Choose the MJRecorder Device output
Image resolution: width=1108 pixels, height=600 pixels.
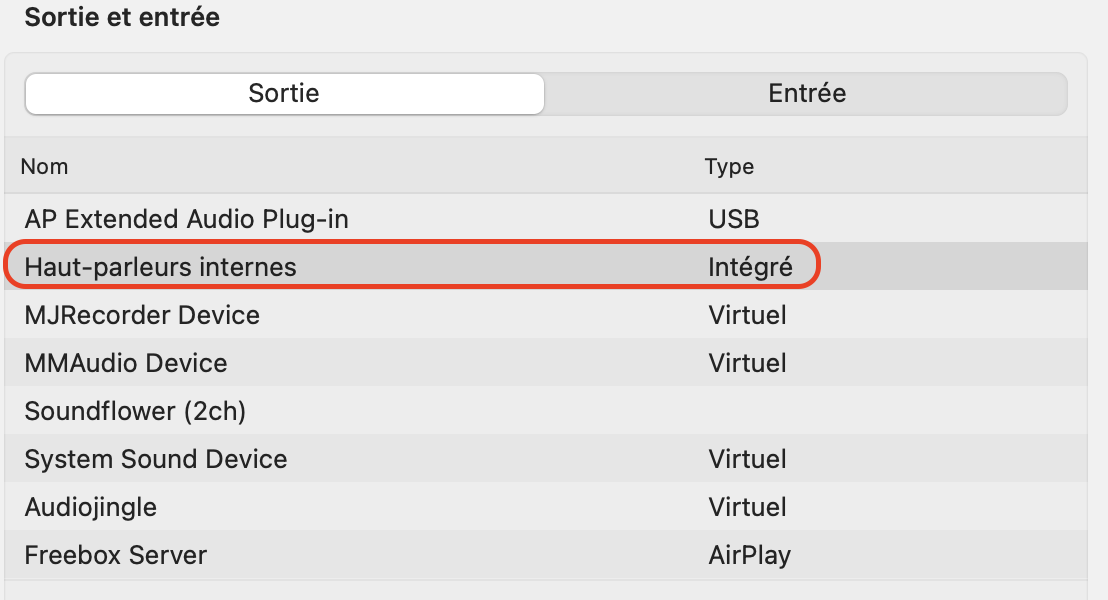pos(142,315)
